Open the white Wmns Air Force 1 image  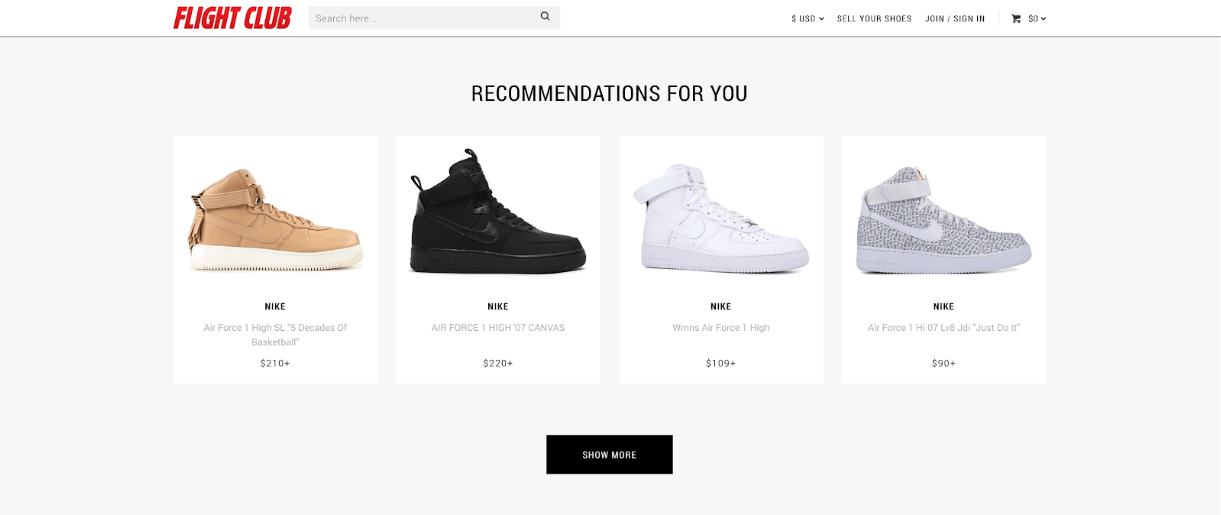click(x=721, y=217)
